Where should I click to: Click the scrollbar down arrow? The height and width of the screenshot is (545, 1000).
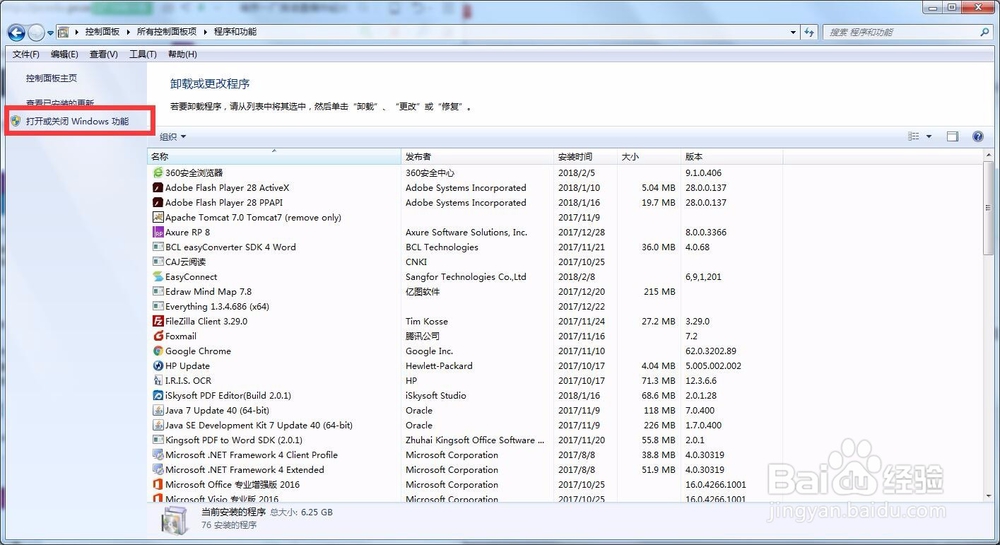pyautogui.click(x=989, y=496)
